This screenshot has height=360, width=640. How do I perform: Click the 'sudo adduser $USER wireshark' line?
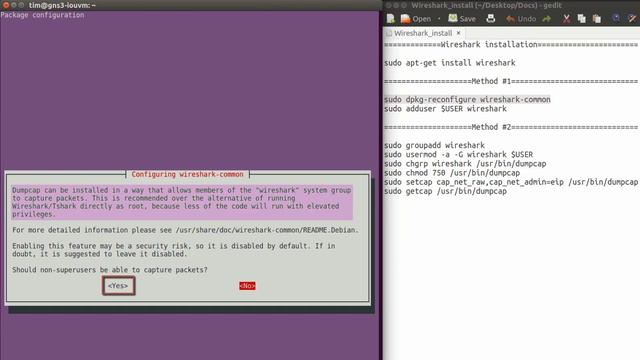point(445,109)
